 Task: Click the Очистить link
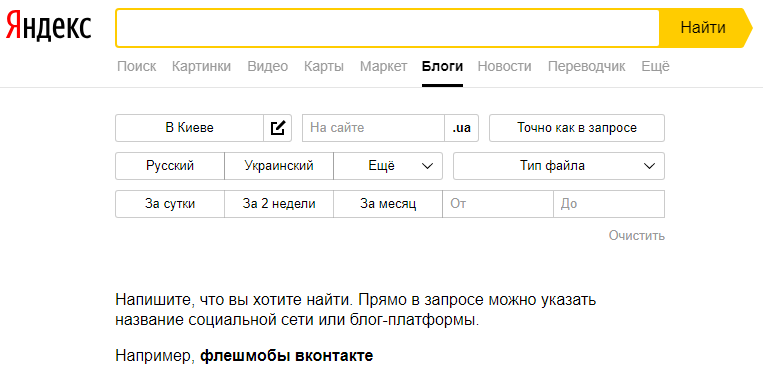[636, 236]
